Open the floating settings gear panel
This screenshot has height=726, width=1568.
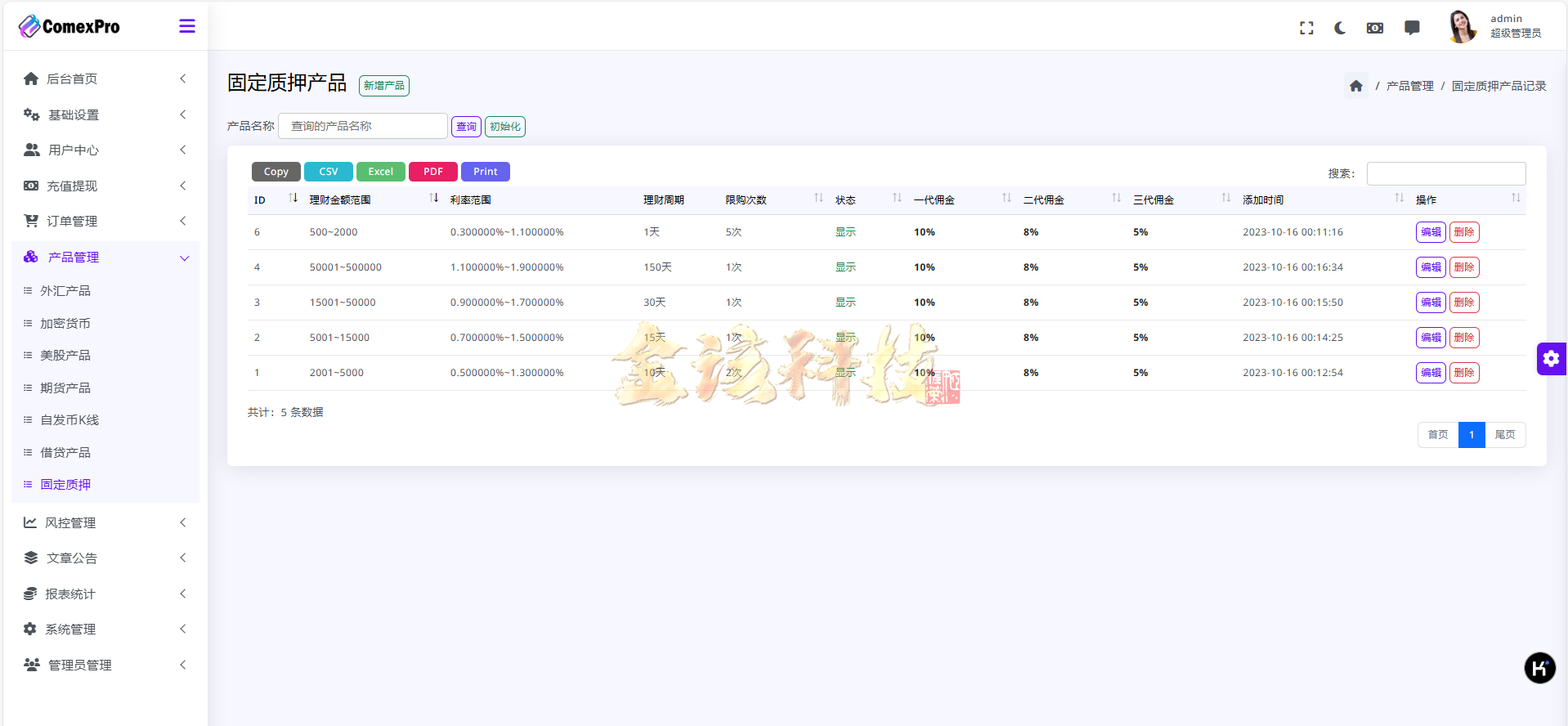point(1551,358)
